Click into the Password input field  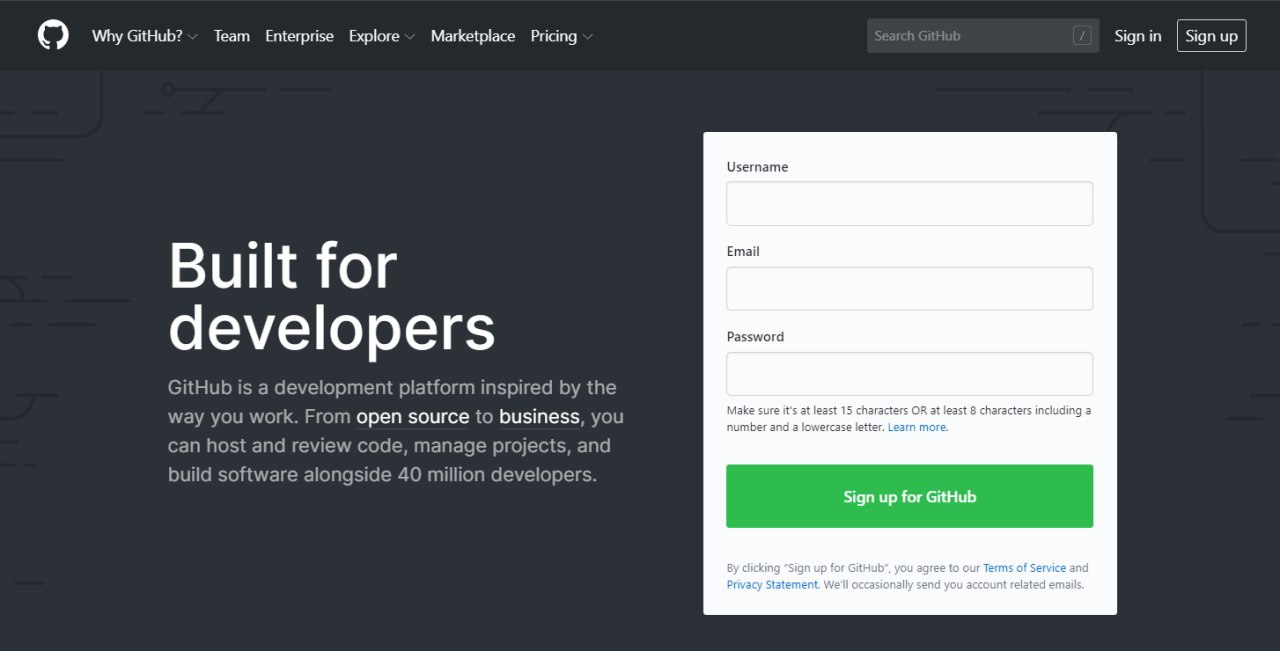coord(909,374)
